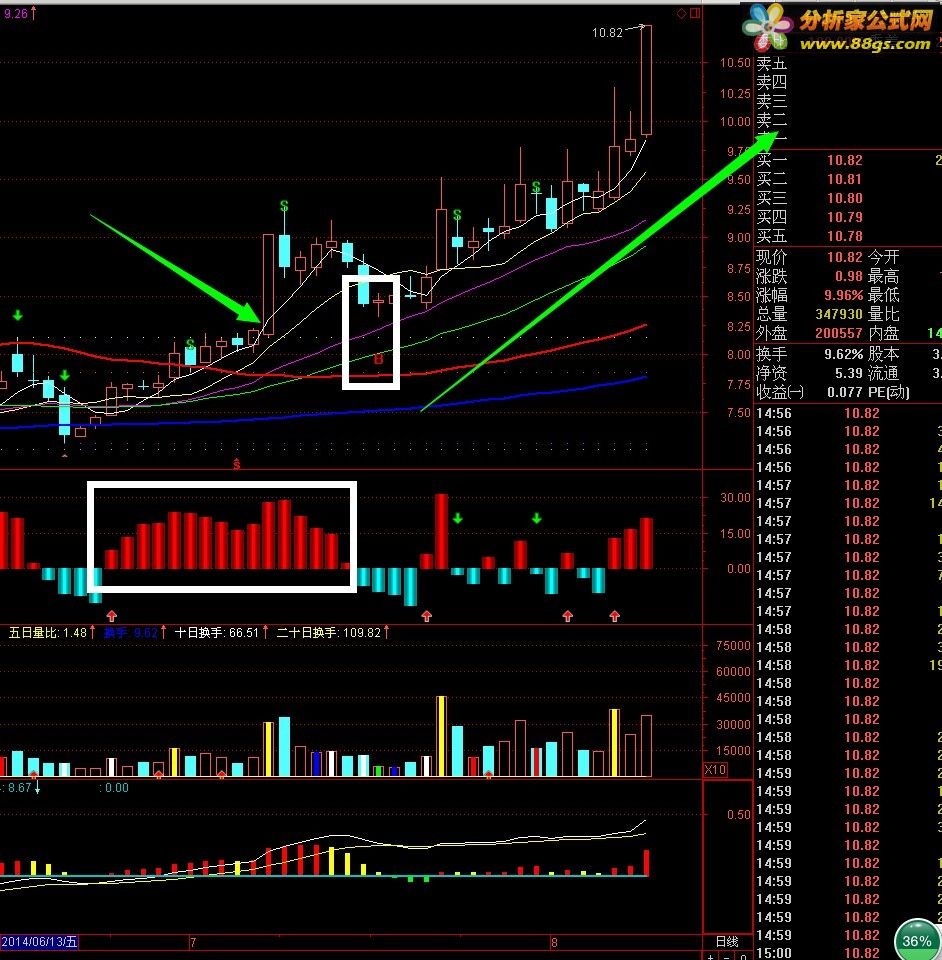Click the 75000 label on the volume axis
The width and height of the screenshot is (942, 960).
point(733,645)
